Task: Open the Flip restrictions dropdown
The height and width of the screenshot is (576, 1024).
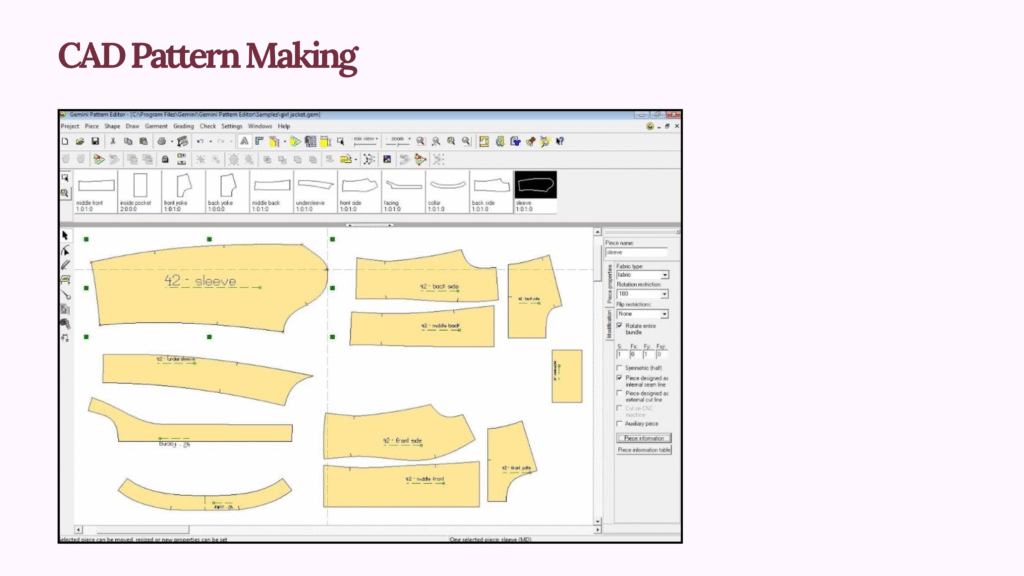Action: click(x=665, y=314)
